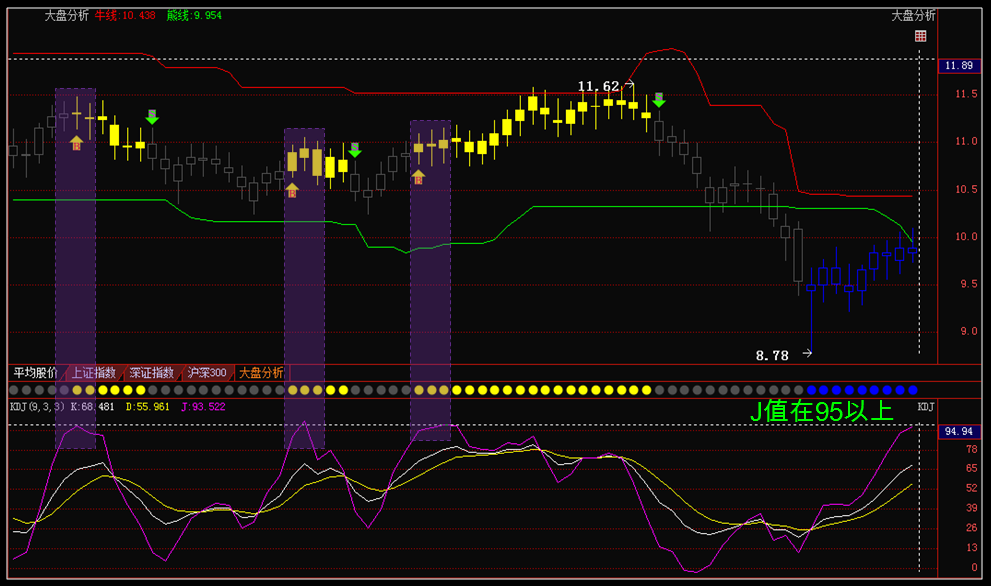Click the green S sell arrow near 11.62
Screen dimensions: 991x586
pyautogui.click(x=658, y=99)
